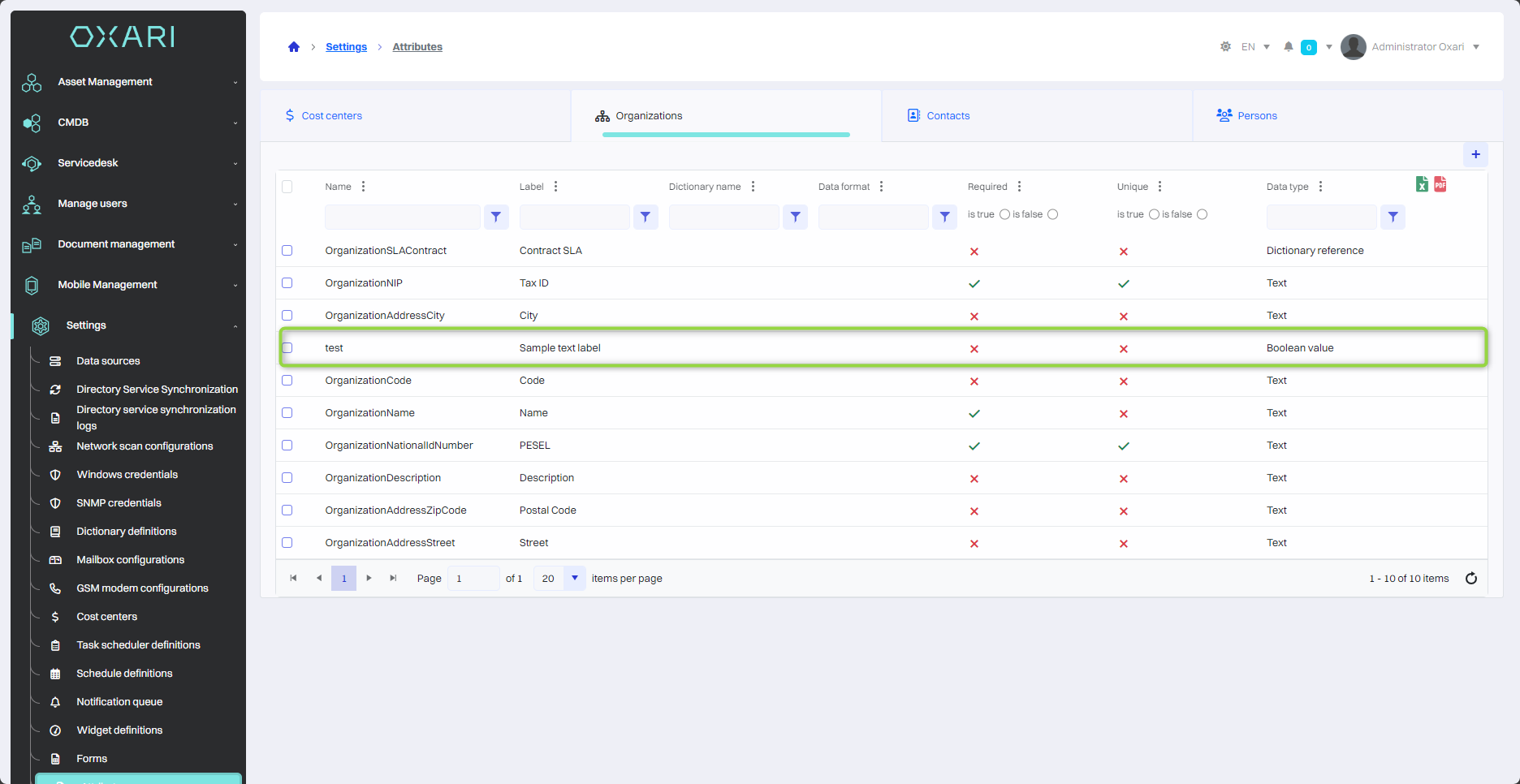Select Unique 'is false' radio button

pos(1202,214)
